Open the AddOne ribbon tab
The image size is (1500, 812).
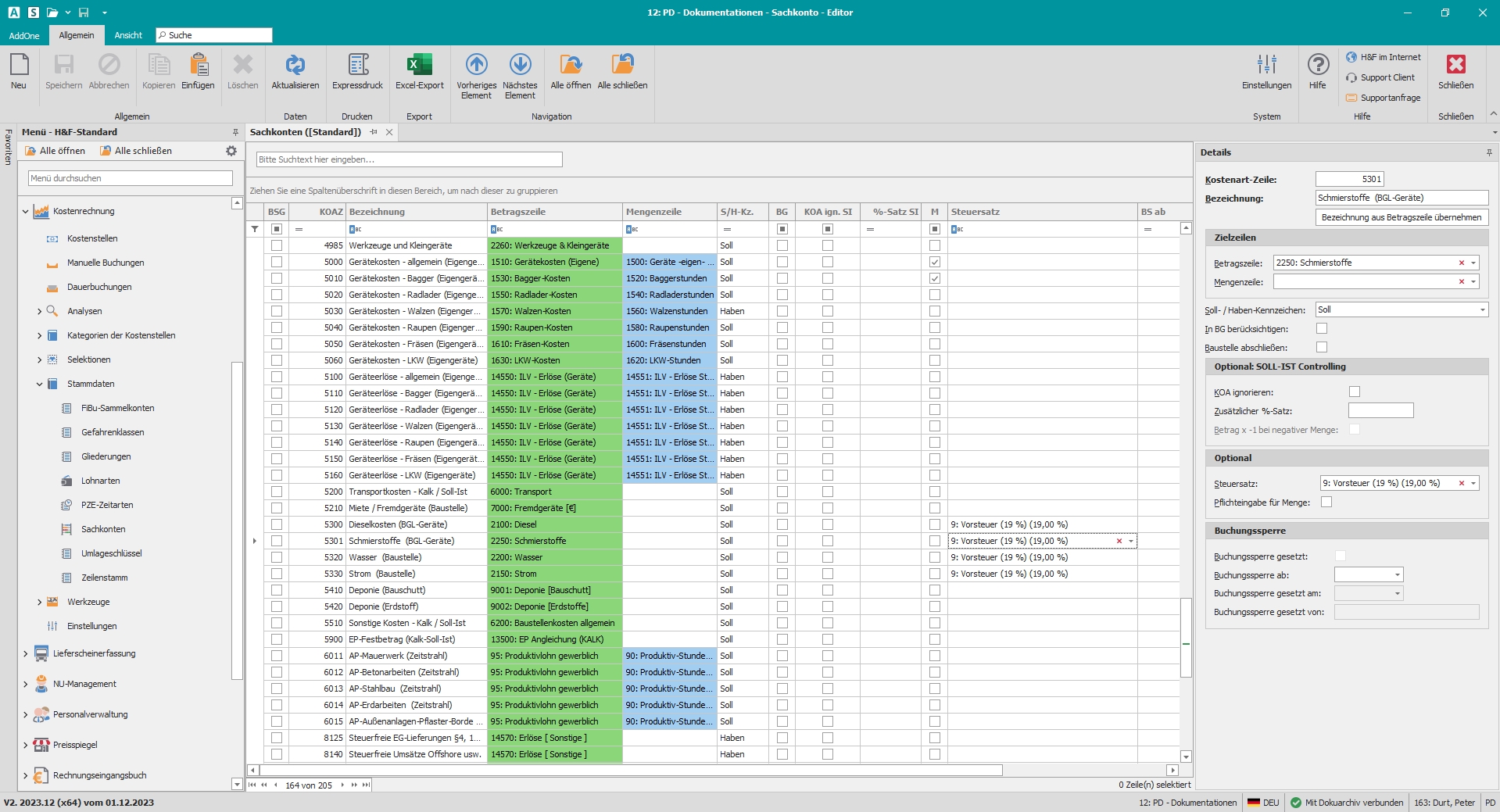coord(24,35)
